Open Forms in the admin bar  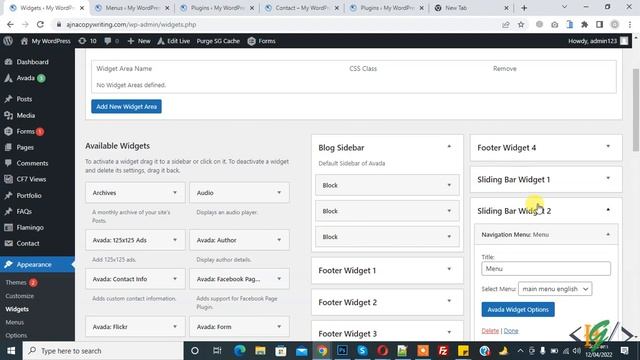pos(261,41)
